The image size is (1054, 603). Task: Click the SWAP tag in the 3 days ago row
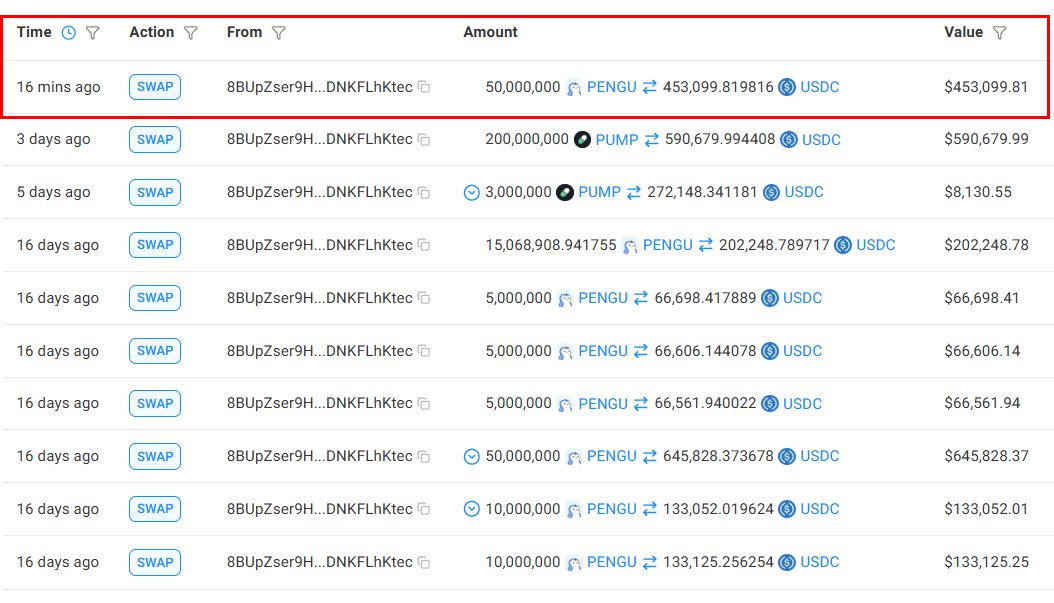coord(155,140)
